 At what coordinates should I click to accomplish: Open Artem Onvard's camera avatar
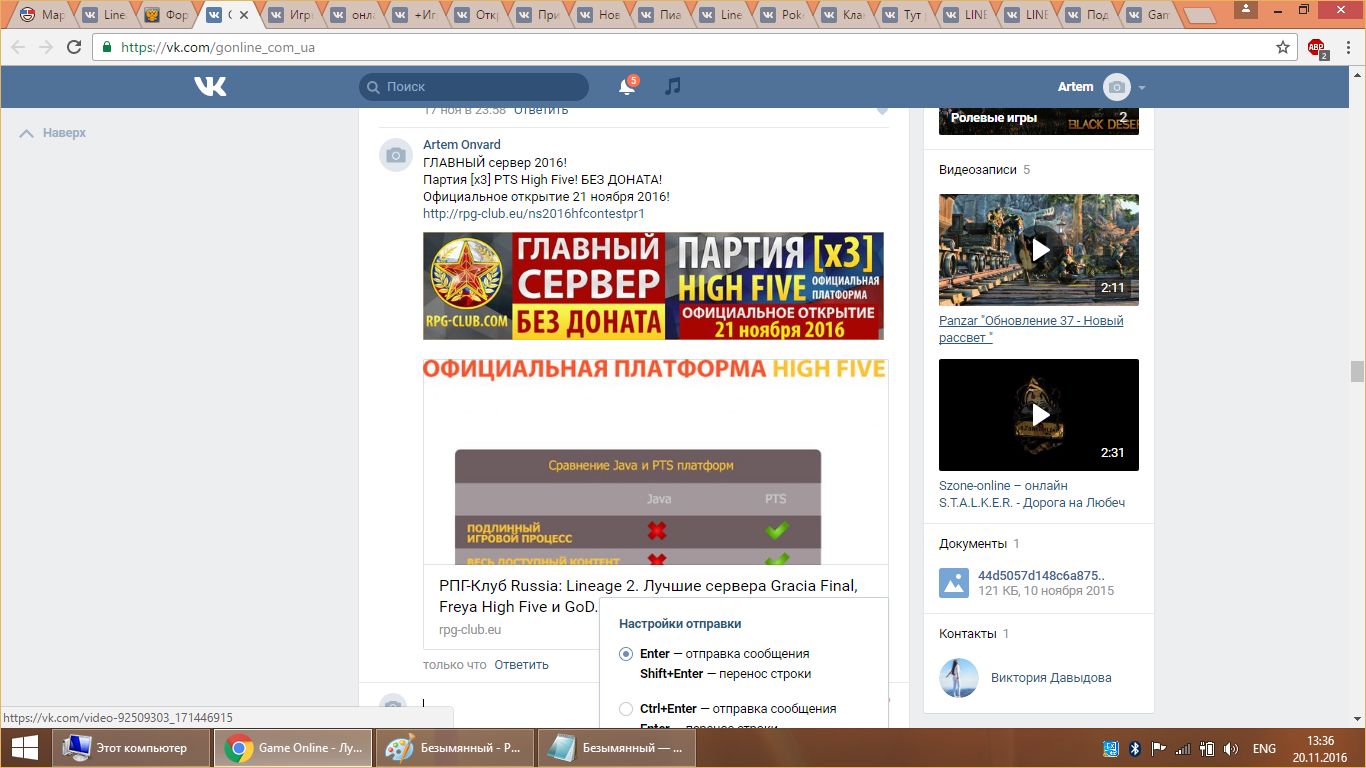pyautogui.click(x=396, y=155)
